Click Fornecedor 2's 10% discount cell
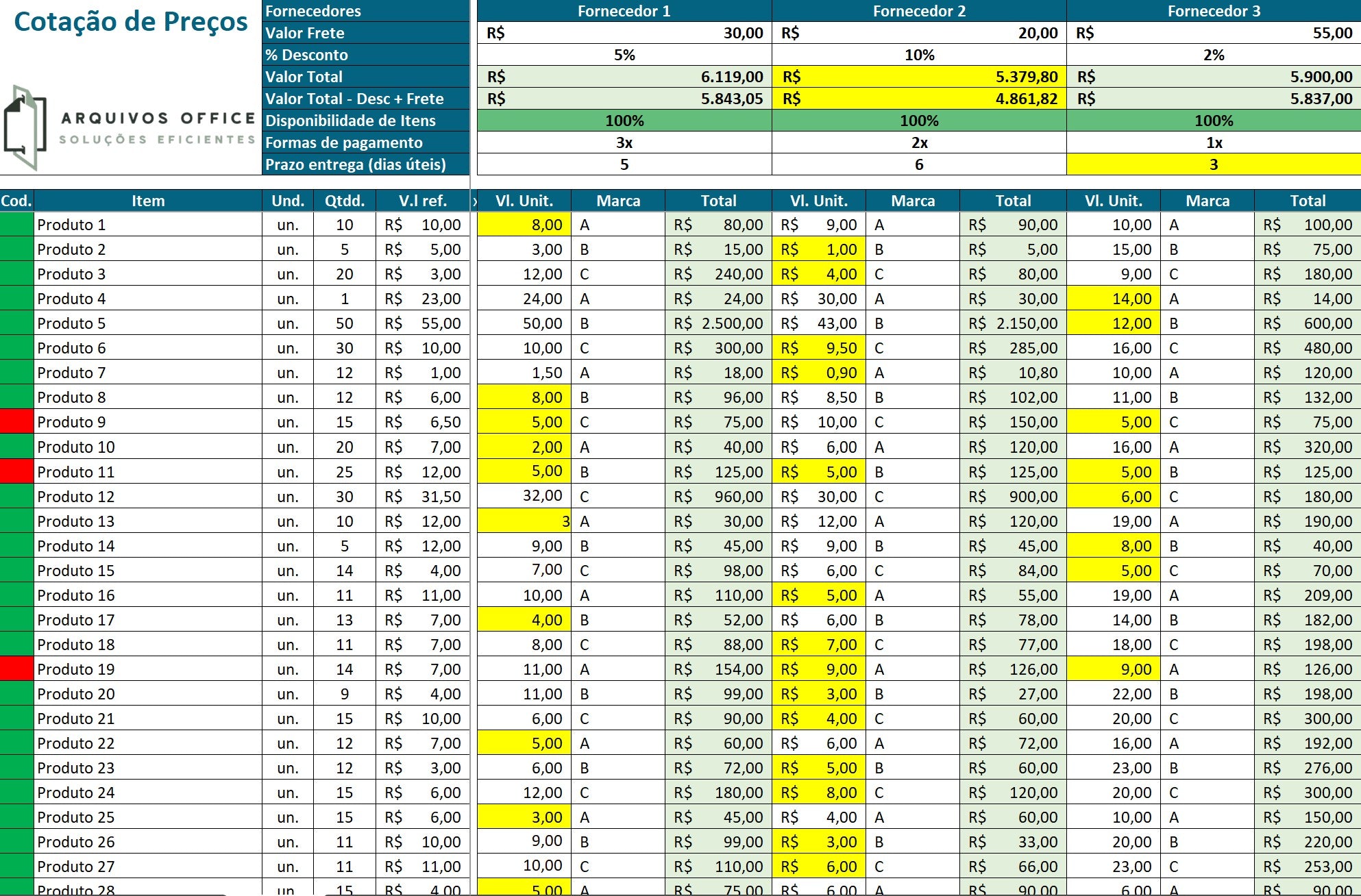Viewport: 1361px width, 896px height. (x=918, y=55)
